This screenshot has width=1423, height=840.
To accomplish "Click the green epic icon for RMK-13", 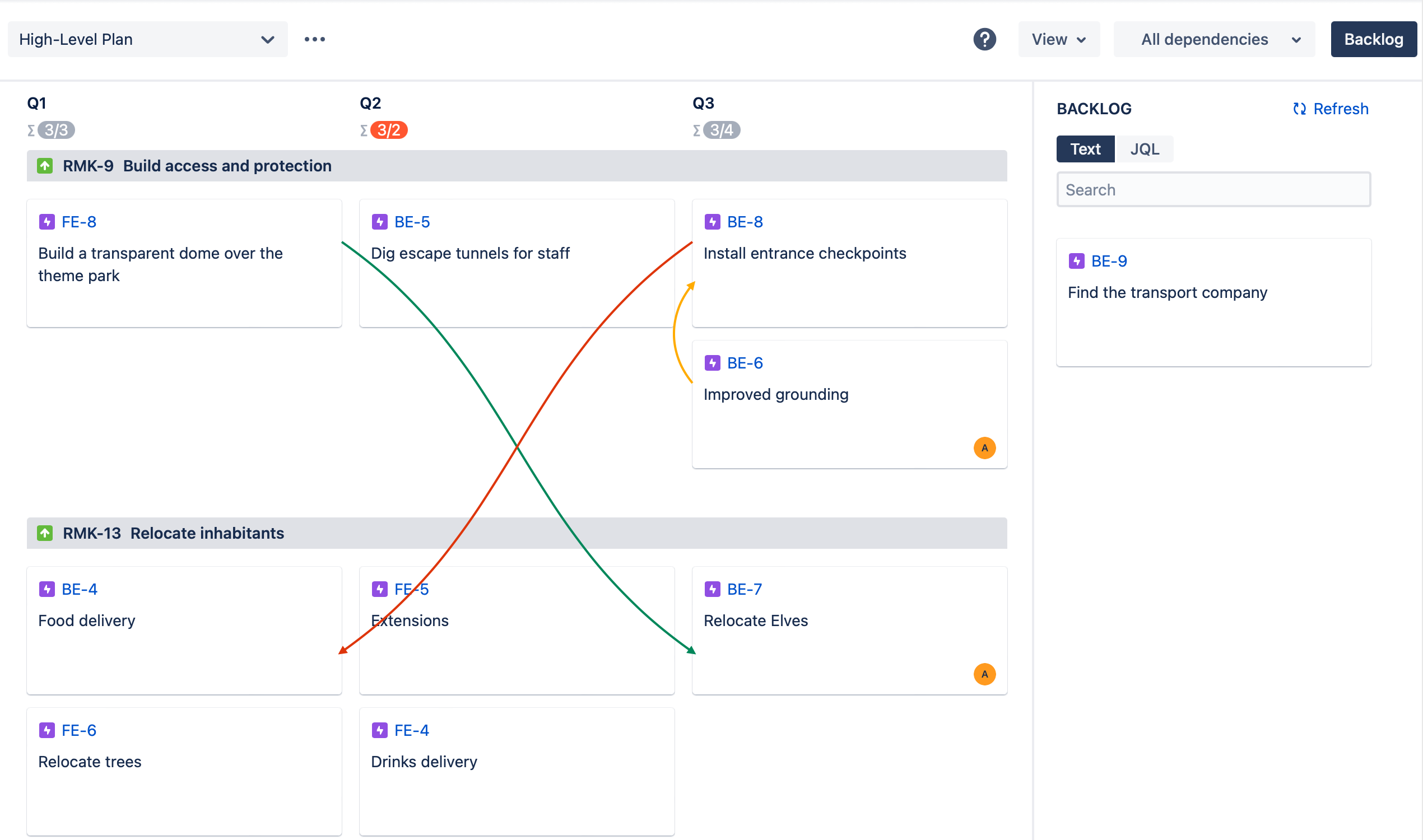I will [x=45, y=533].
